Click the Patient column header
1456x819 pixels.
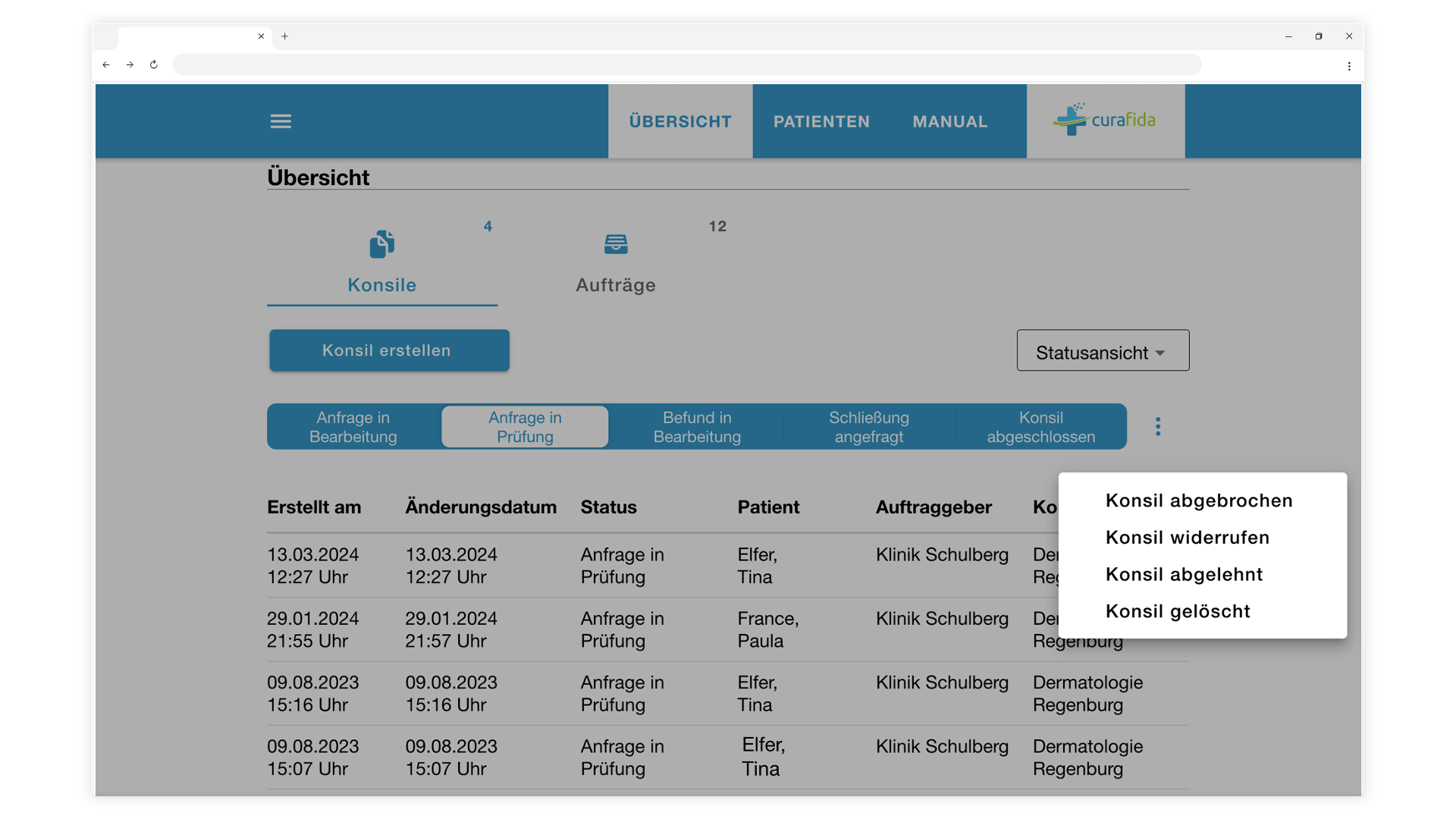coord(768,507)
